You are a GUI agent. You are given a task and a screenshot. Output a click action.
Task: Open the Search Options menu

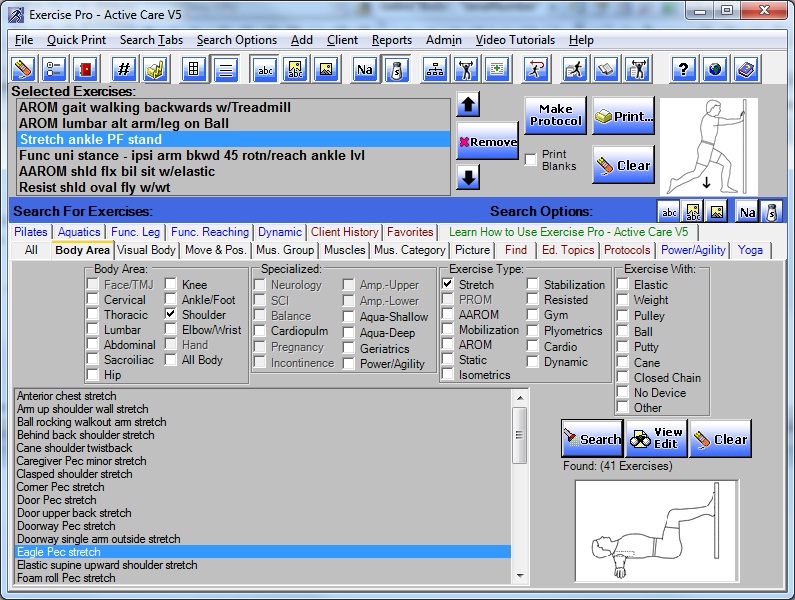click(237, 40)
